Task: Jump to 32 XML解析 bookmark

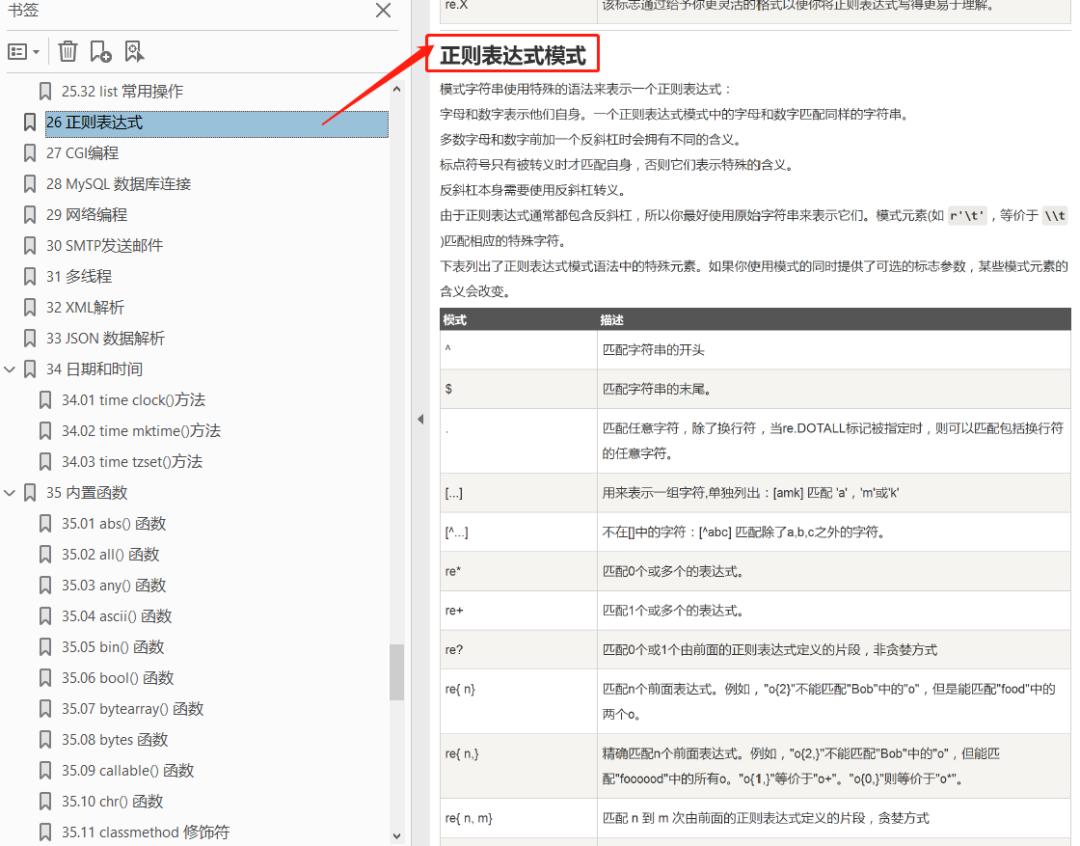Action: pos(85,307)
